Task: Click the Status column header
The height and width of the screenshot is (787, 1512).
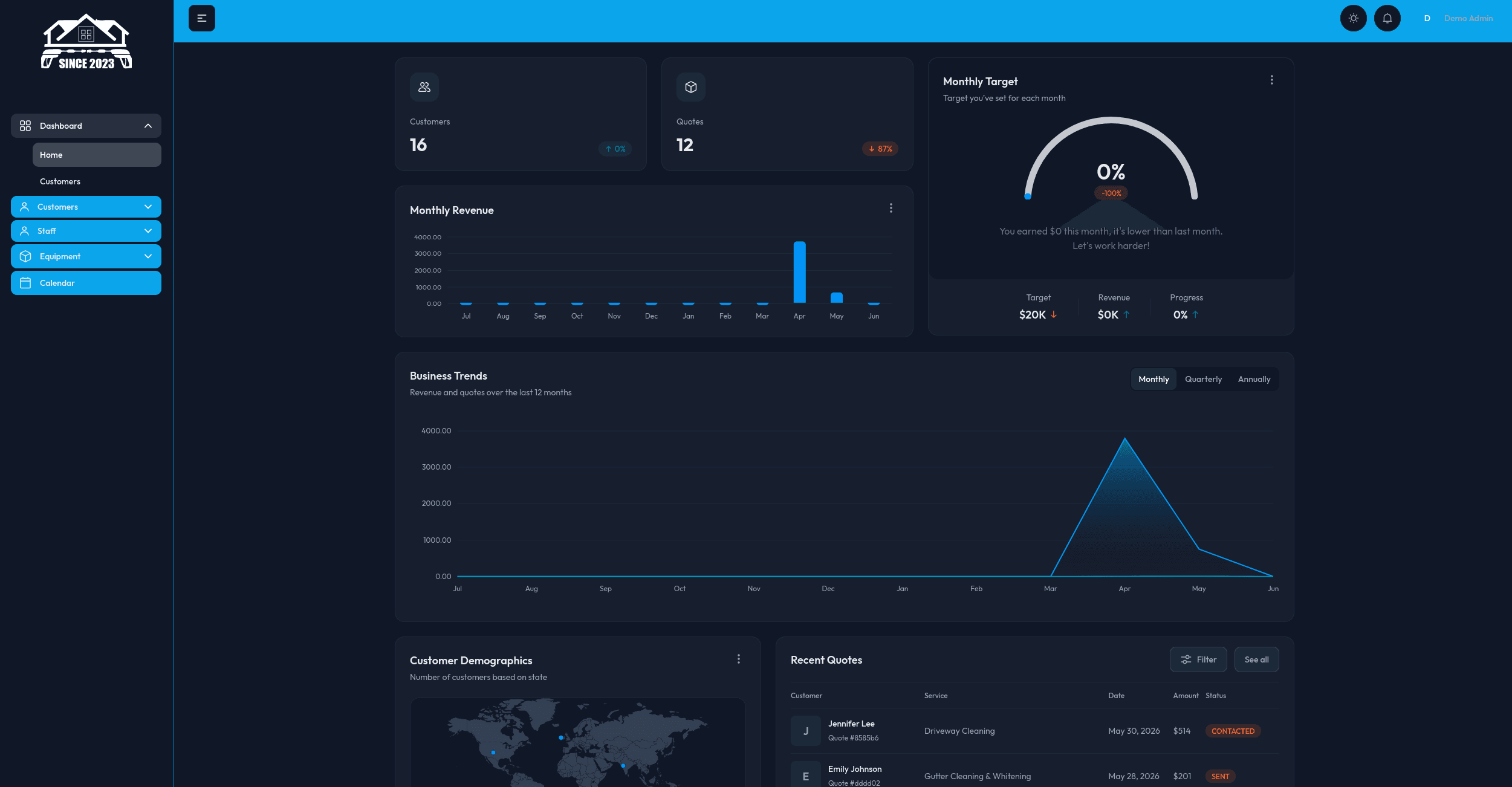Action: [1216, 696]
